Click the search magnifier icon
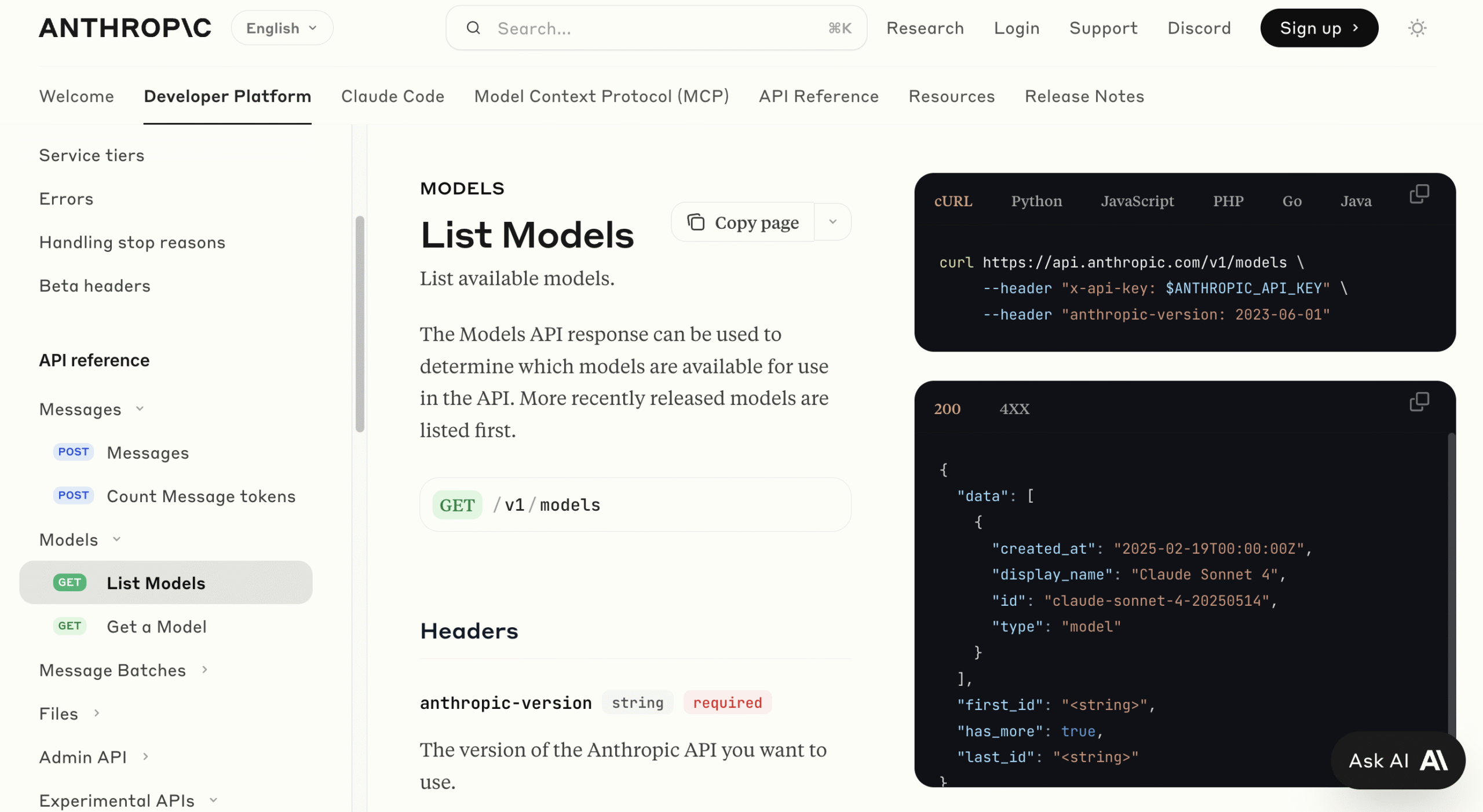This screenshot has width=1483, height=812. (x=473, y=28)
